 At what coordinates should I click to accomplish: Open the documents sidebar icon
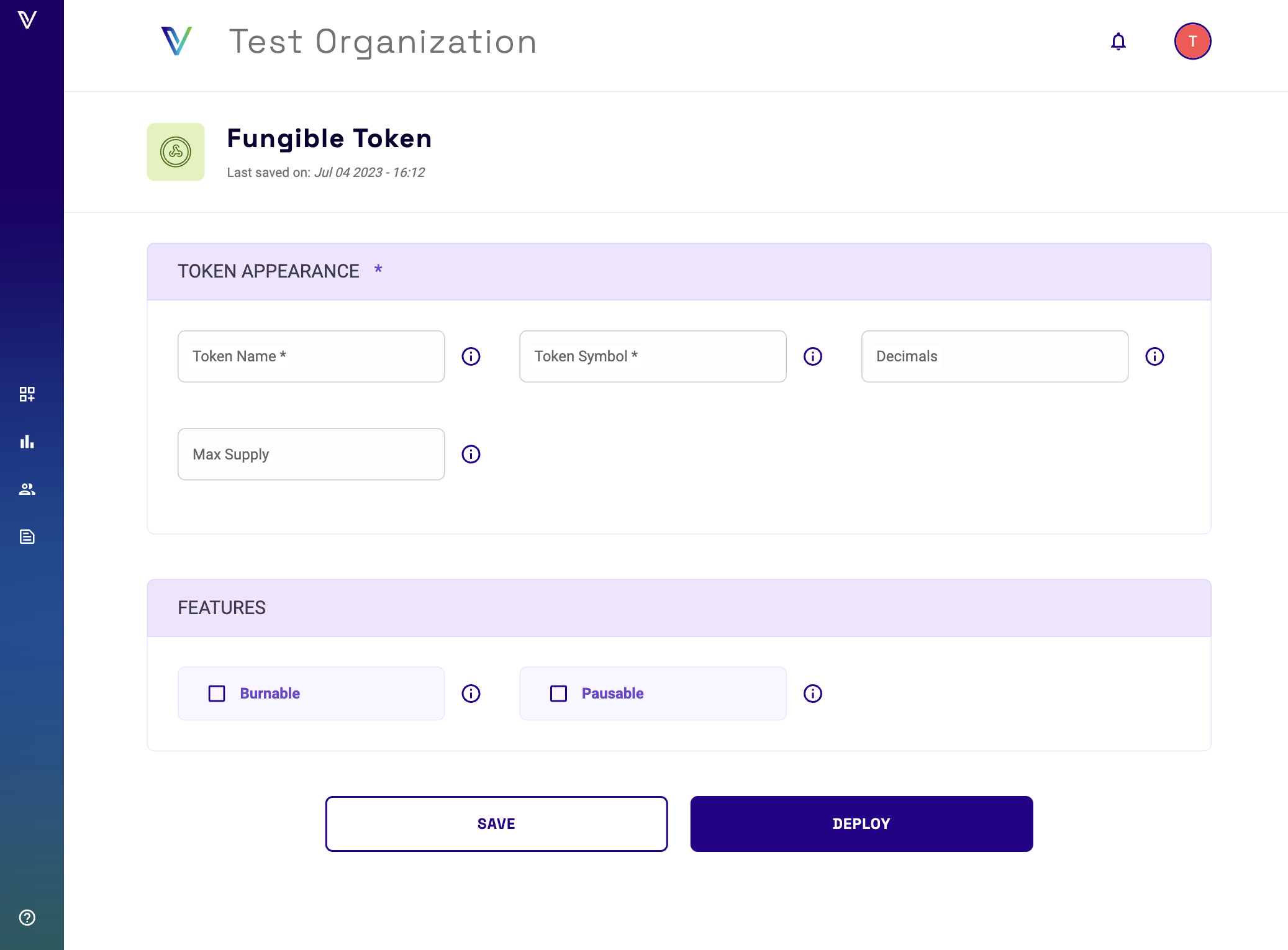(x=27, y=536)
